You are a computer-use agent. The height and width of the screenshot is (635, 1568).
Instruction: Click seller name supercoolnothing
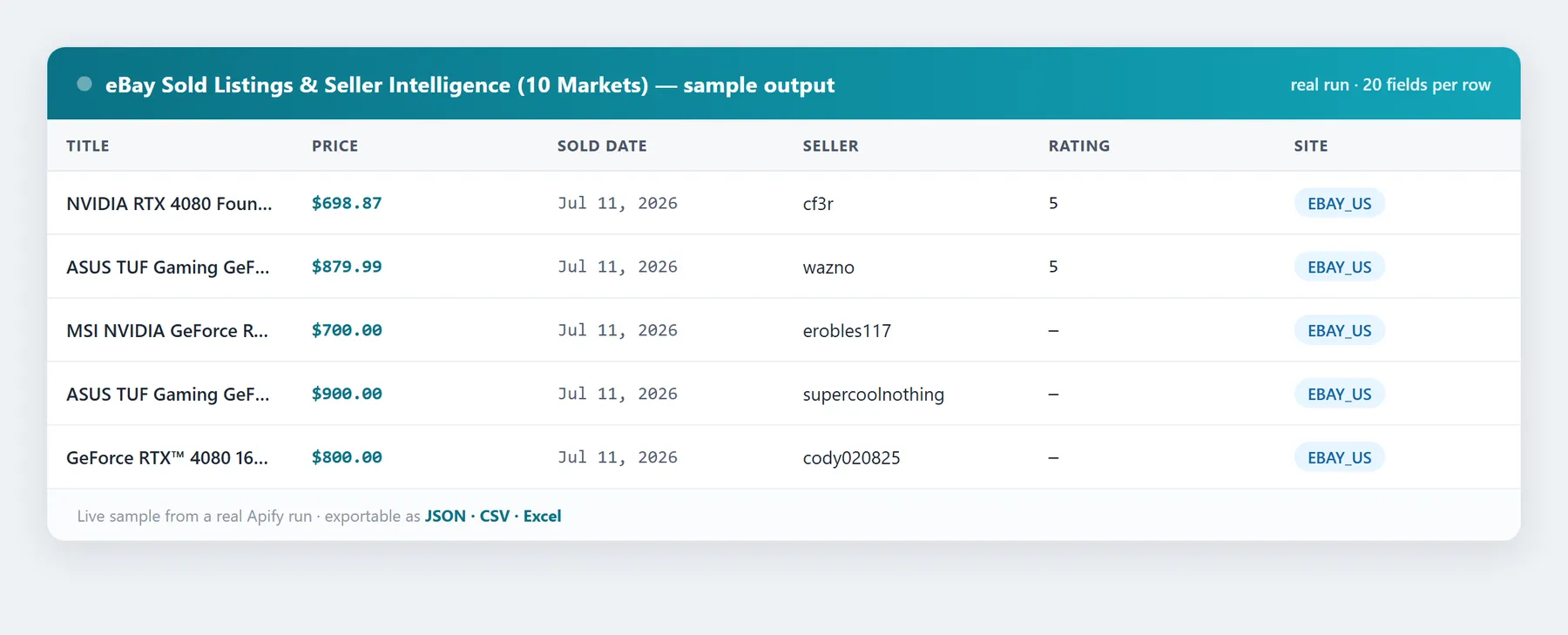point(874,394)
